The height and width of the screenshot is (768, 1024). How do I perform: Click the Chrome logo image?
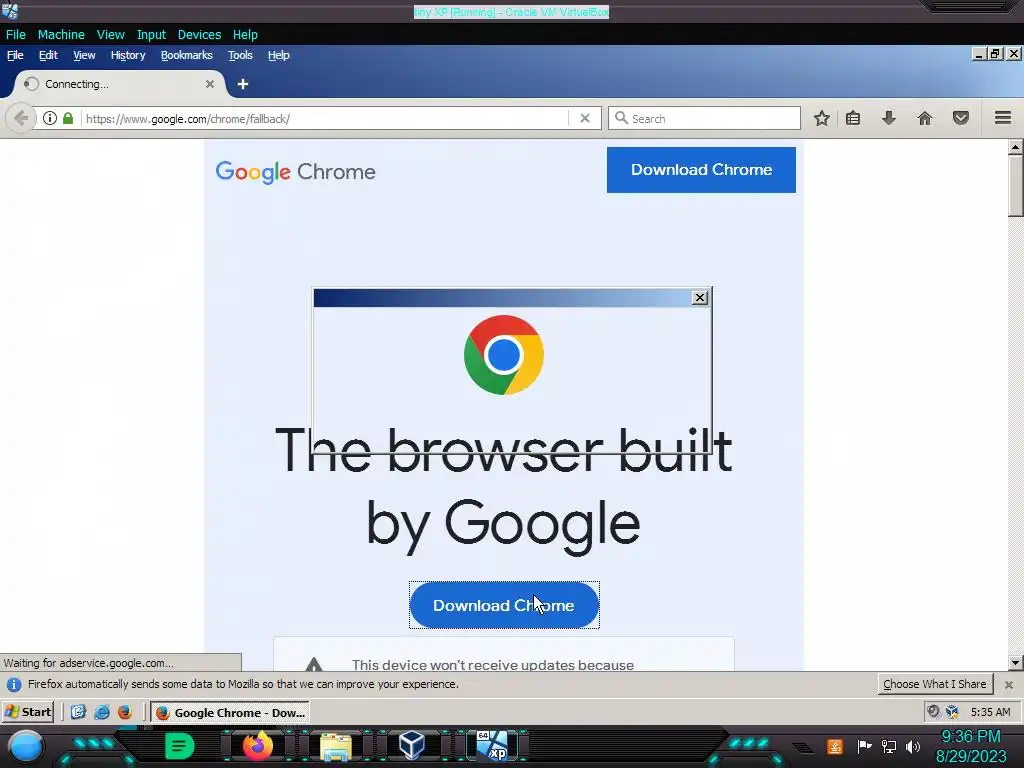click(504, 355)
